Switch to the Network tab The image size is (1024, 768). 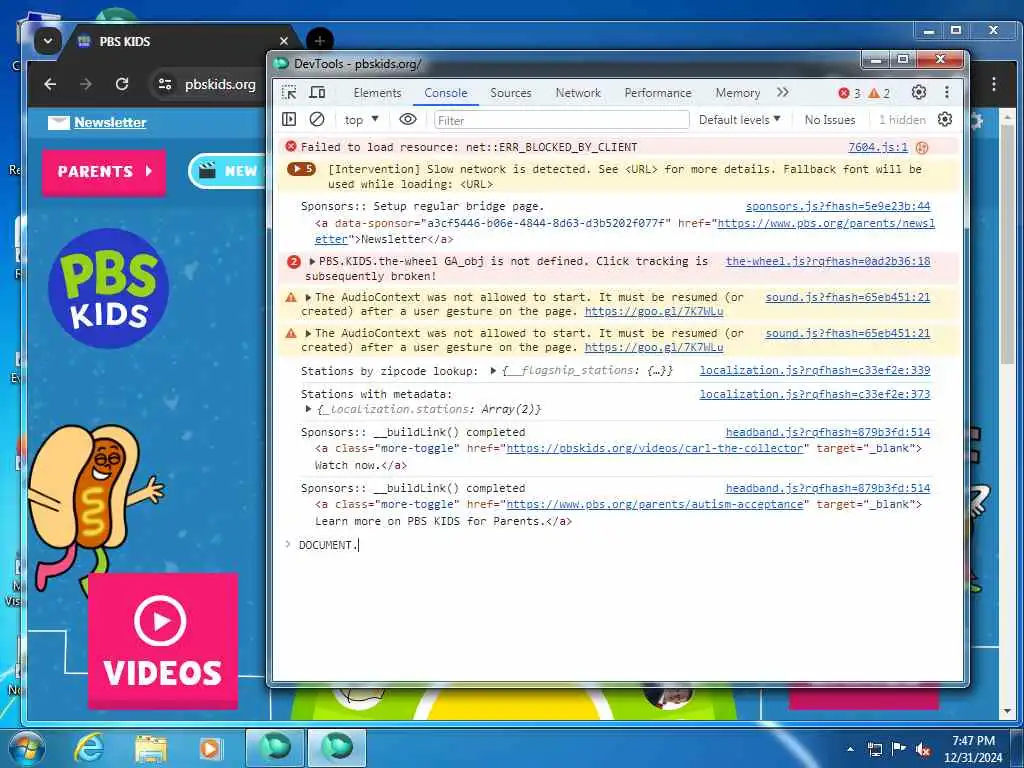(578, 93)
